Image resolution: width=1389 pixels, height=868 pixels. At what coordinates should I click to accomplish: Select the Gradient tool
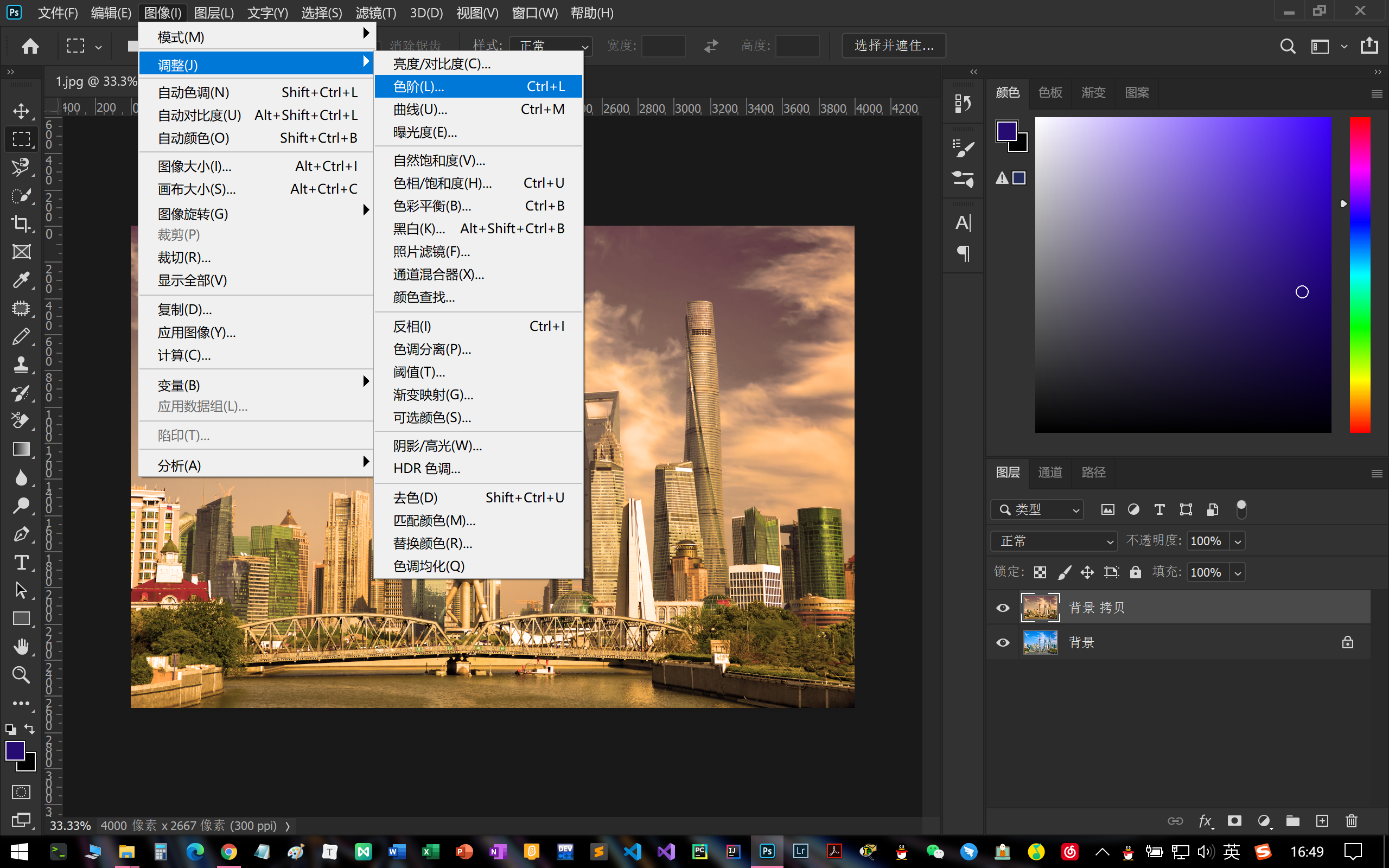coord(21,449)
